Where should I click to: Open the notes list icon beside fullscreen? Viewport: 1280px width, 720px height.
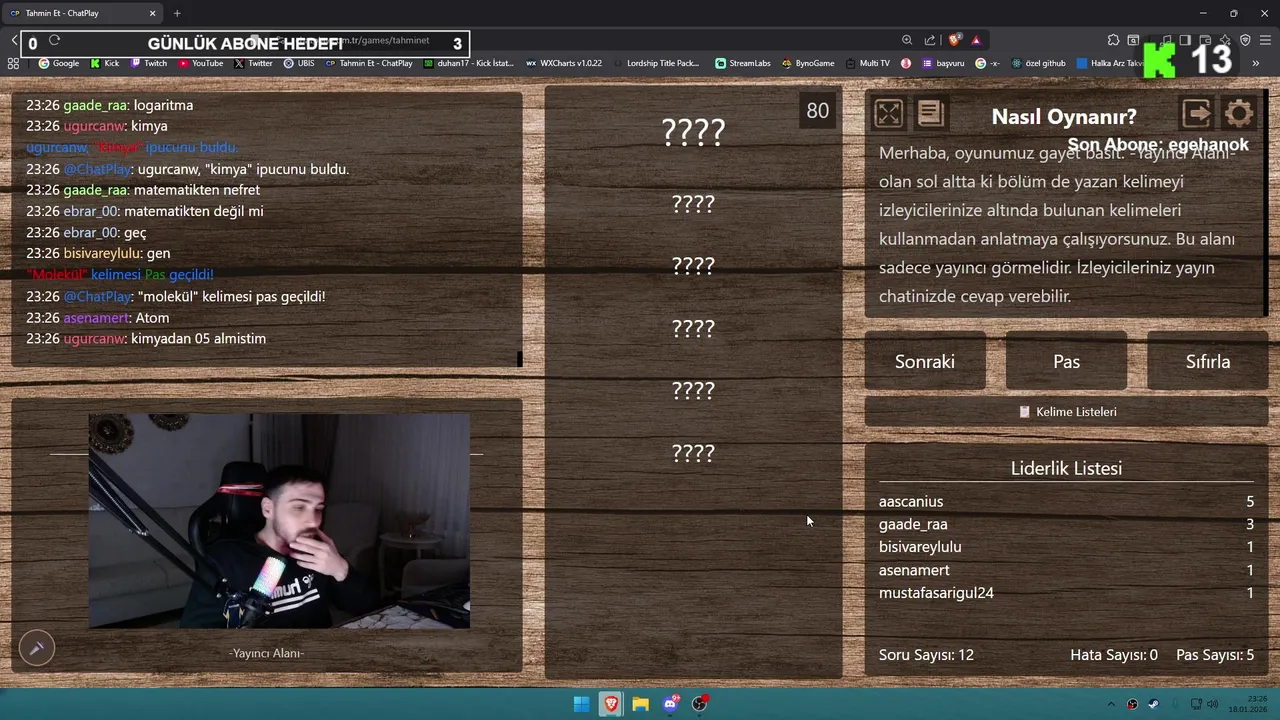tap(930, 114)
